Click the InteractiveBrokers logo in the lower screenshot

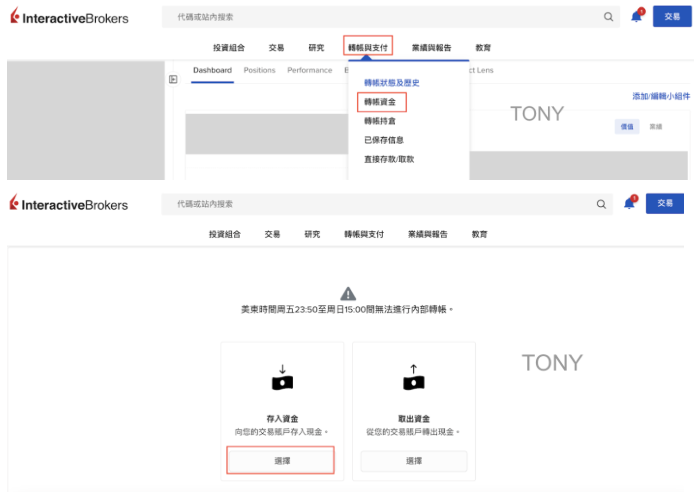pyautogui.click(x=69, y=204)
